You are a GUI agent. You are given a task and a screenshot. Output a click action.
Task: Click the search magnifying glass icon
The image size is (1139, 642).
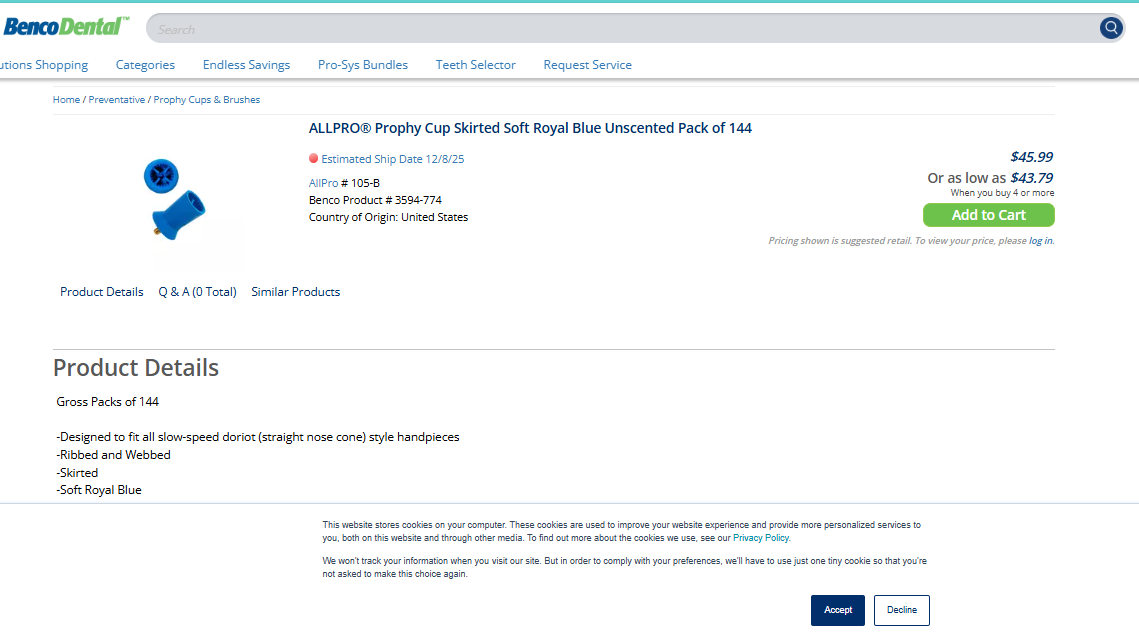1111,28
